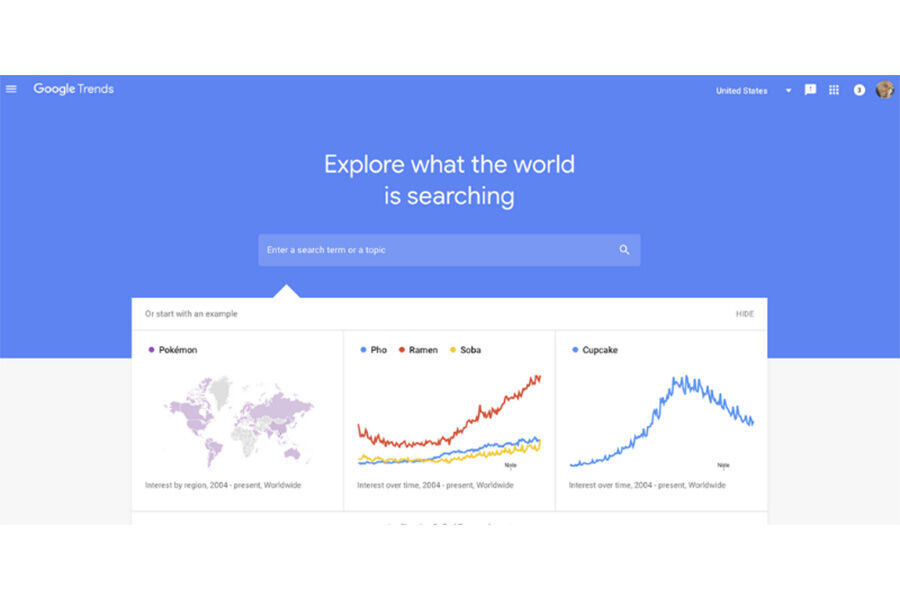Open your account profile avatar
Viewport: 900px width, 600px height.
pyautogui.click(x=884, y=90)
